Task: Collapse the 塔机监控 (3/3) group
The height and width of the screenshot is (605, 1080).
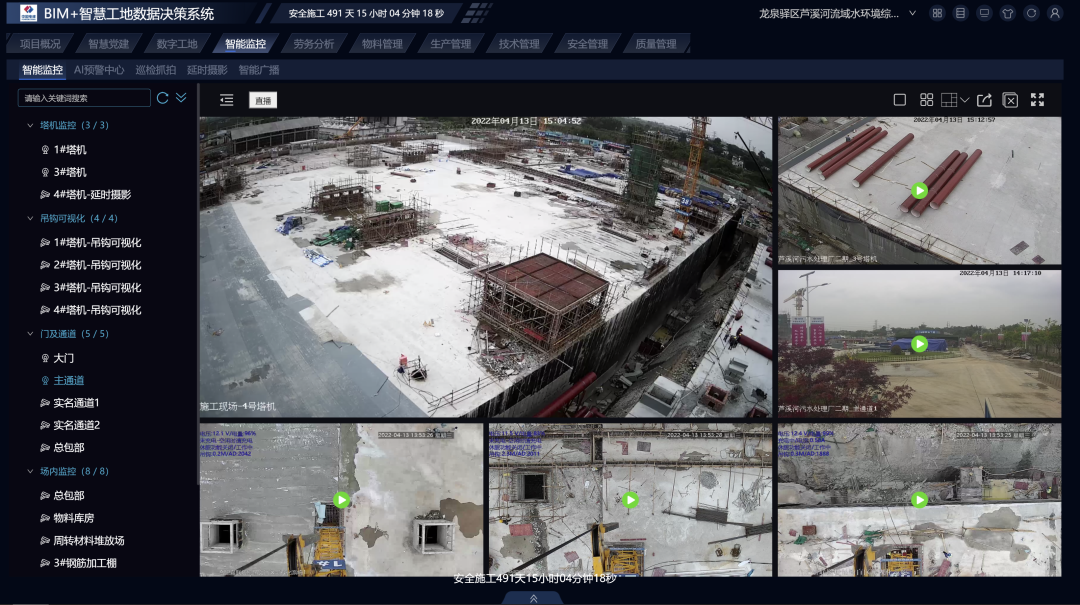Action: click(x=30, y=126)
